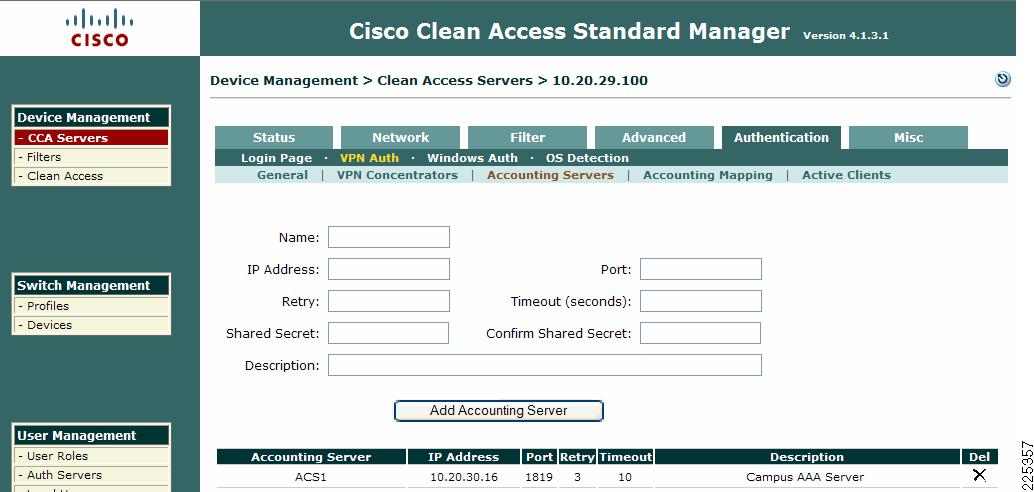Select Accounting Servers section
The image size is (1034, 492).
click(550, 175)
